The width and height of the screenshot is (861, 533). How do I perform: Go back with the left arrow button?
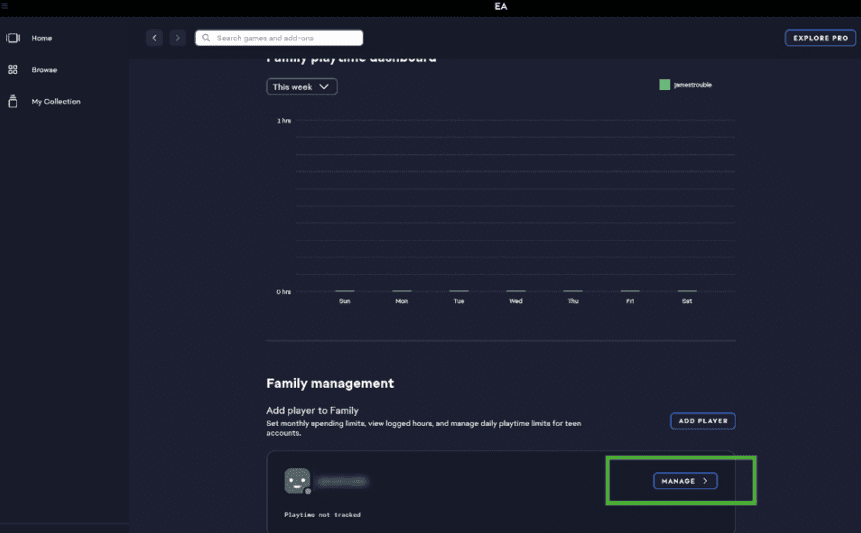[154, 38]
